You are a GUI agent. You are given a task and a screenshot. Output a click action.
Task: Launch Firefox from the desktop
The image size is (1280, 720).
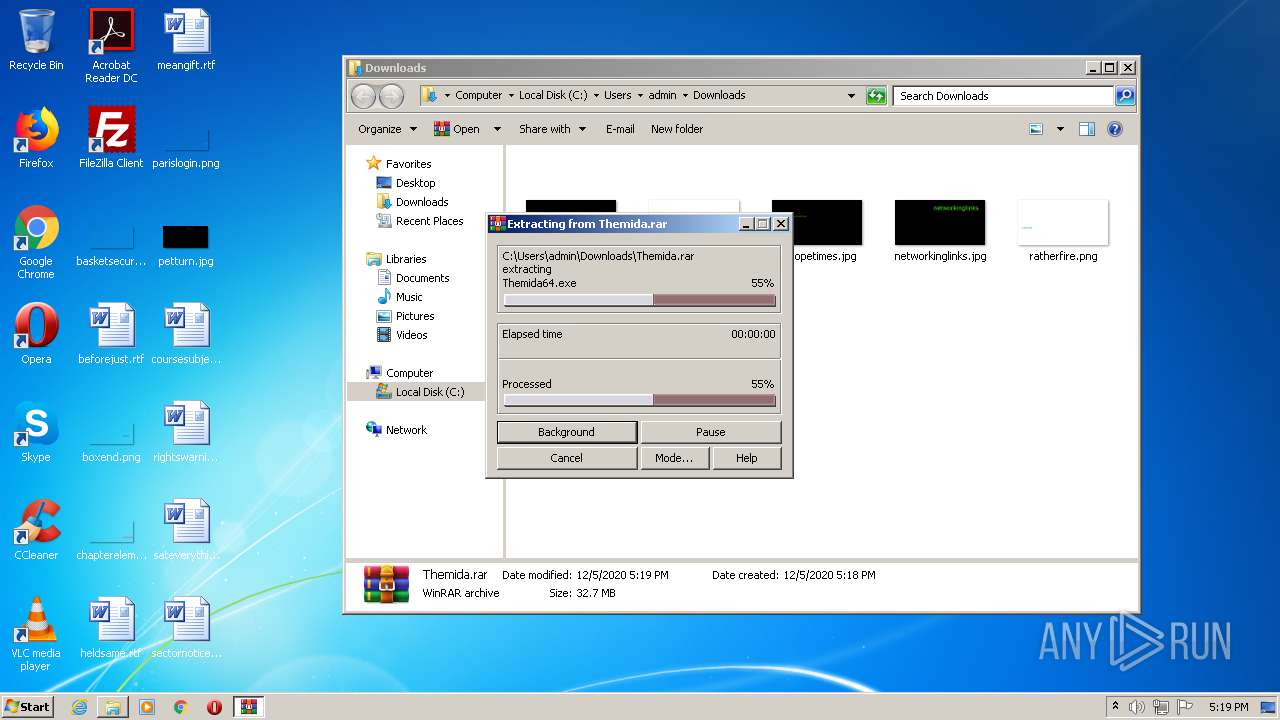(x=36, y=139)
